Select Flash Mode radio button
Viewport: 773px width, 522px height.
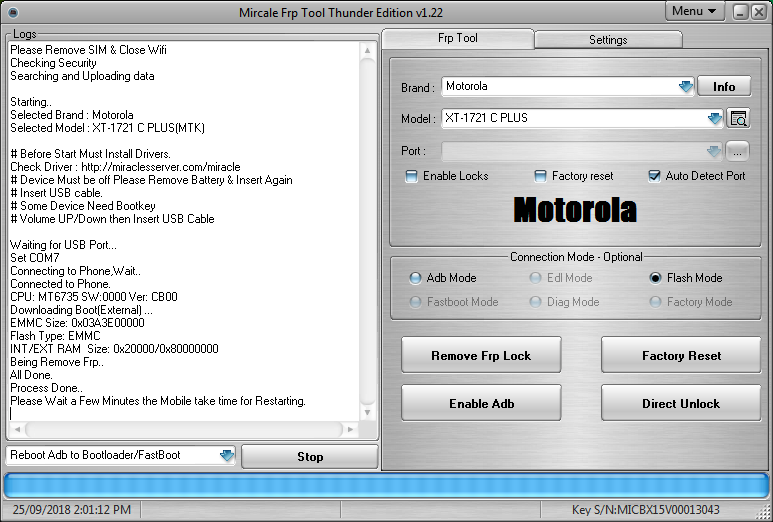(655, 278)
